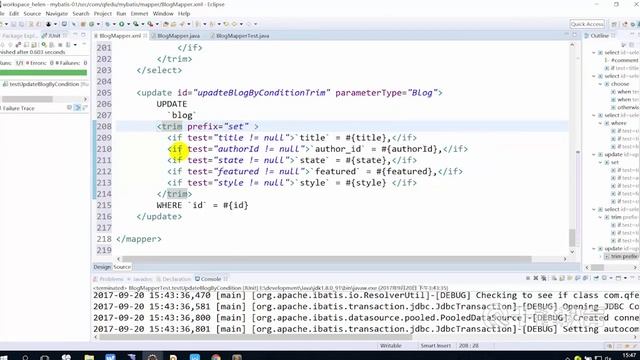Click the editor horizontal scrollbar
This screenshot has height=360, width=640.
tap(327, 259)
